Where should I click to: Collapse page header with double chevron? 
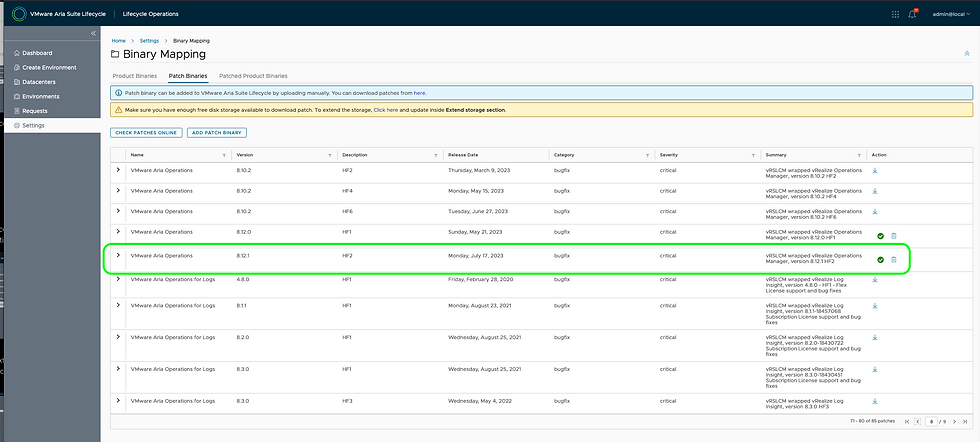point(967,54)
